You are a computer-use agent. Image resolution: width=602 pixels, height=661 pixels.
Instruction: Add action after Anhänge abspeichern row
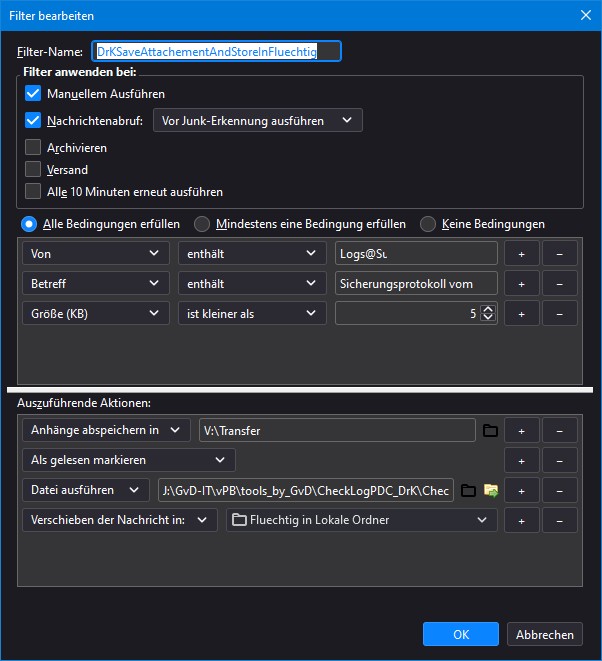click(521, 430)
